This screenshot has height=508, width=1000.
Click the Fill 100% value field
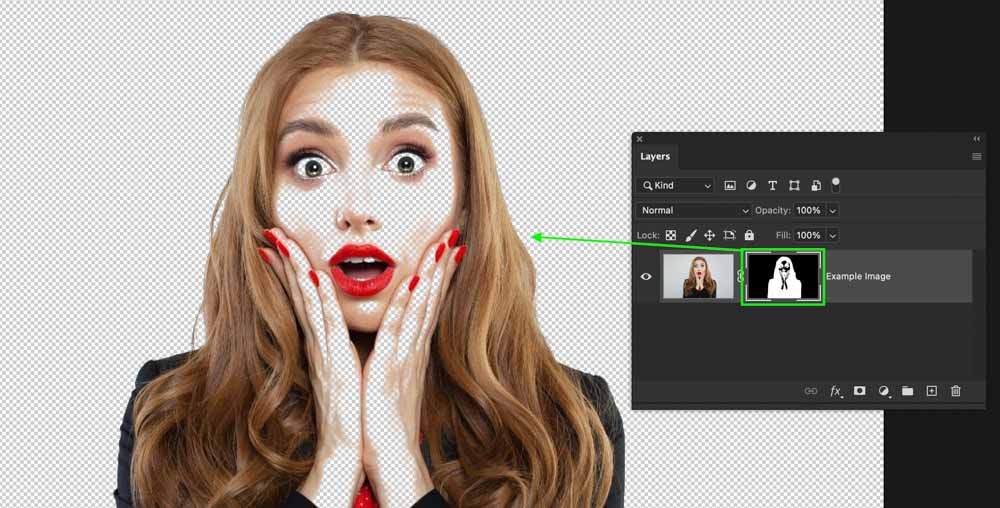(809, 235)
